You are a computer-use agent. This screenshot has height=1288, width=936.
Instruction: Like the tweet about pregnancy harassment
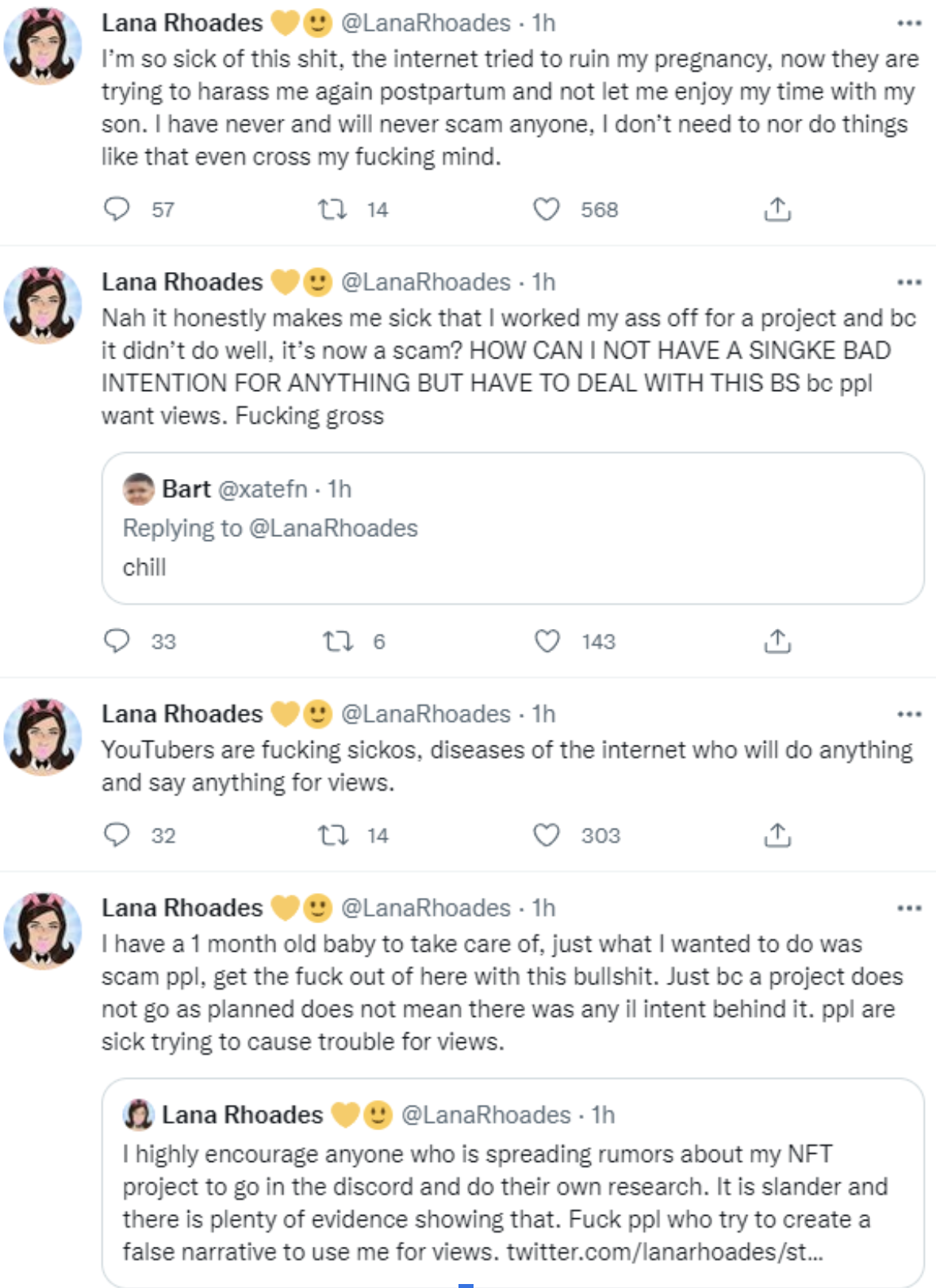(x=547, y=209)
